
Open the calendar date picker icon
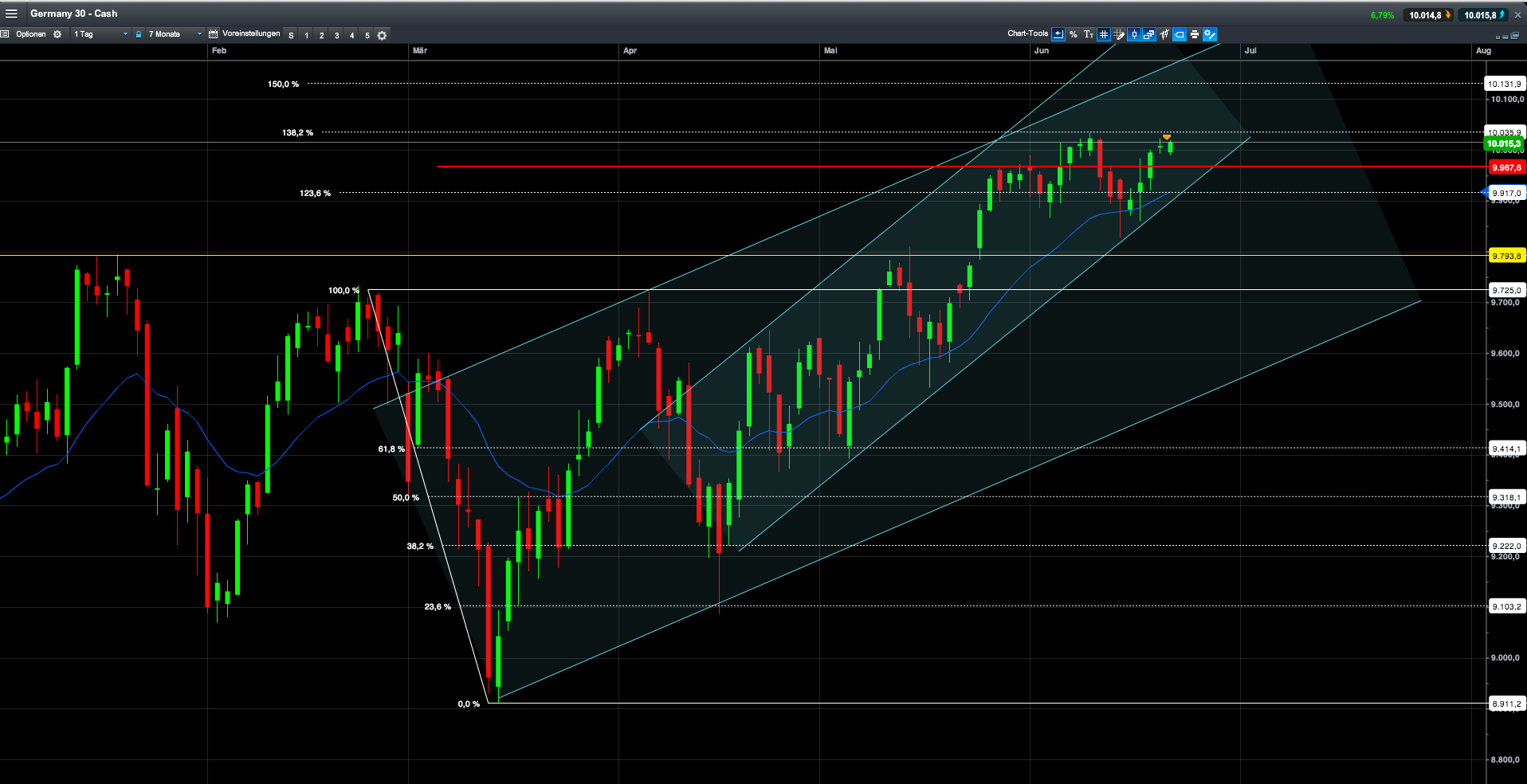213,34
